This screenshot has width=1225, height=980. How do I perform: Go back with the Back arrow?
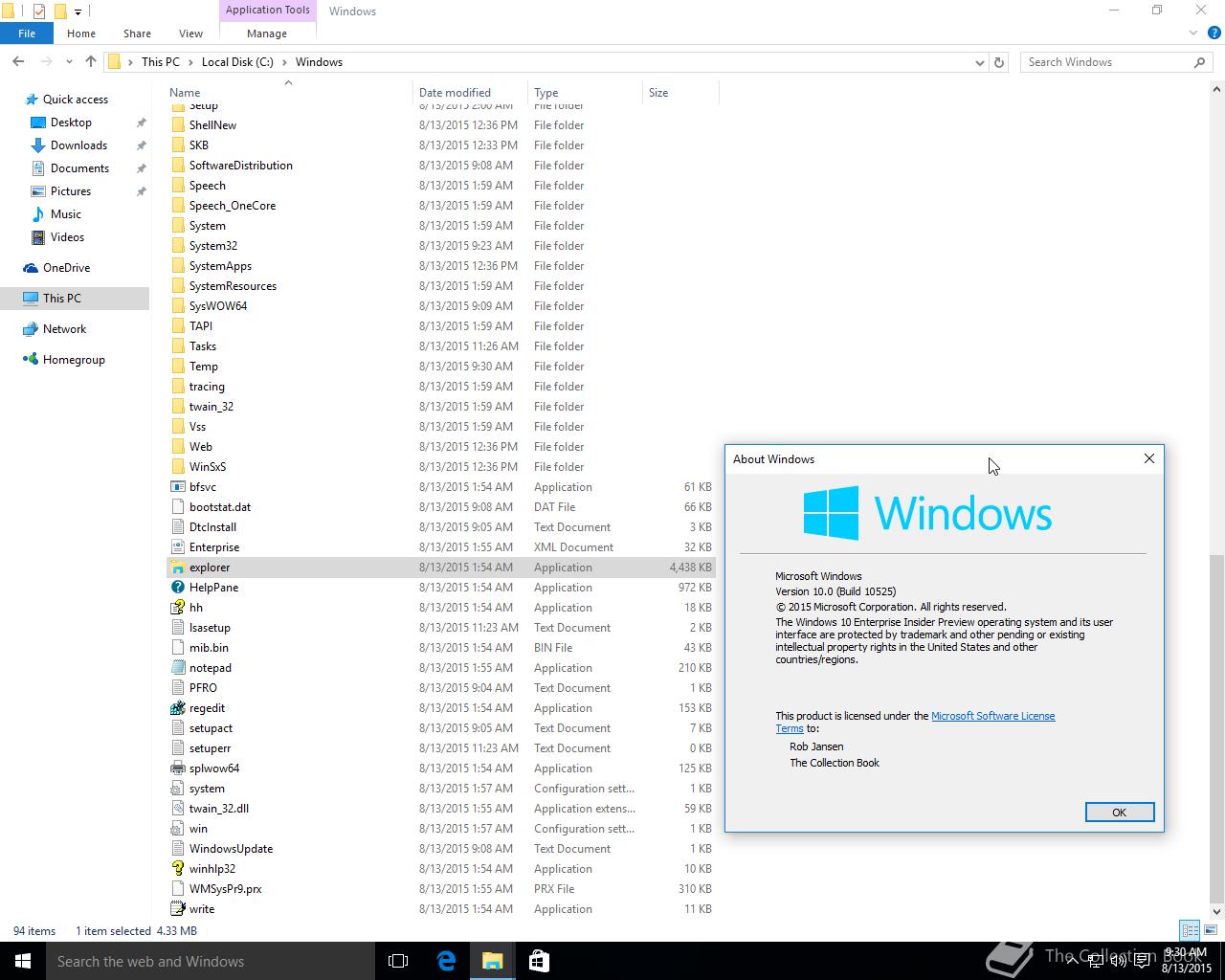pos(18,61)
